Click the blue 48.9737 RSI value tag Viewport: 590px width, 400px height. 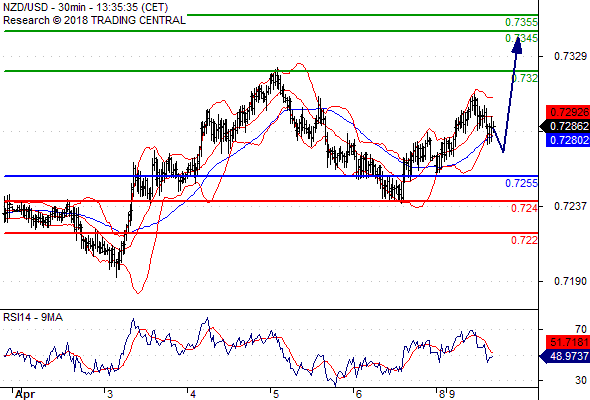(x=565, y=356)
